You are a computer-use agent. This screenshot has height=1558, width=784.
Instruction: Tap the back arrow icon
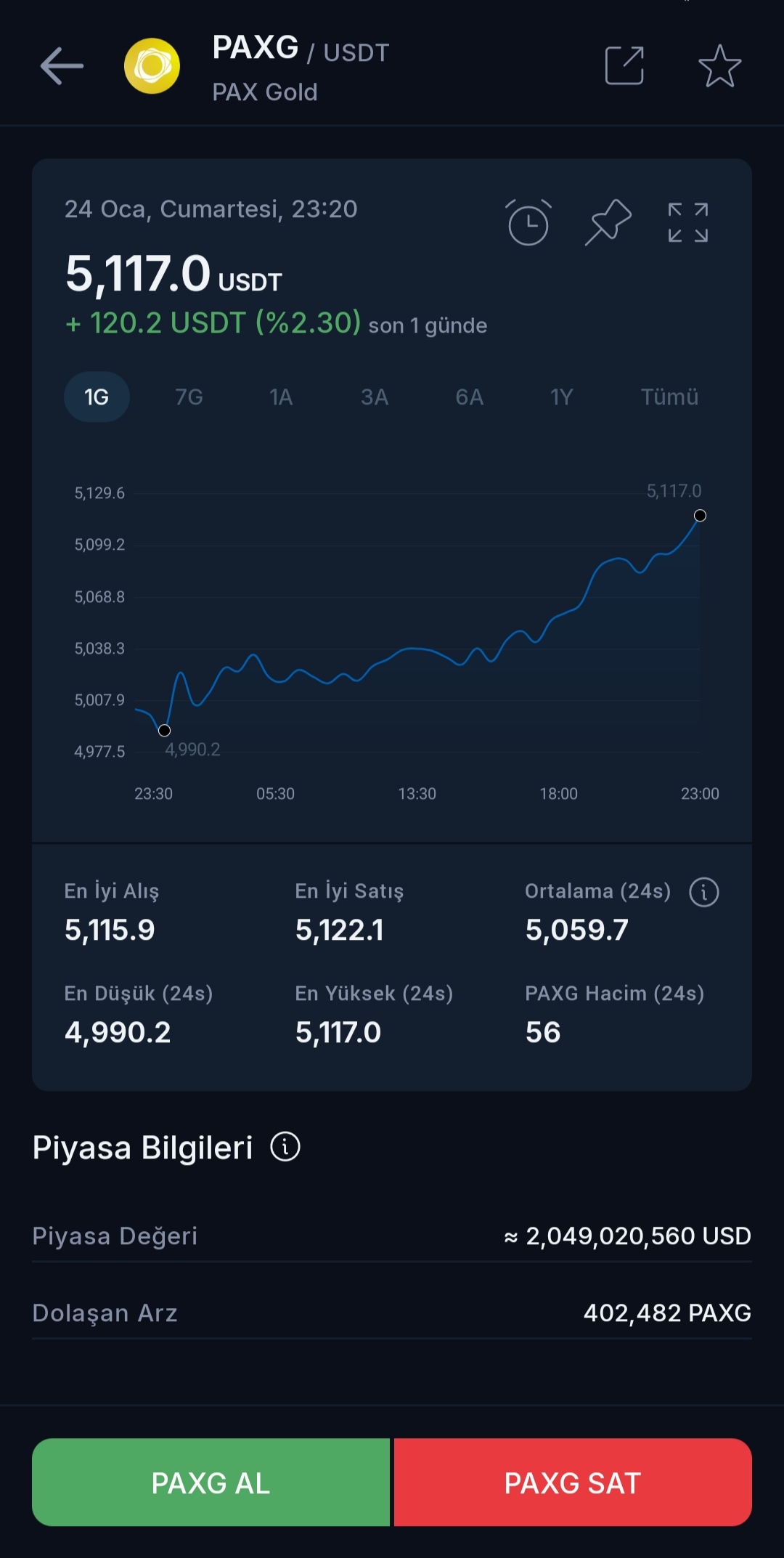(62, 66)
